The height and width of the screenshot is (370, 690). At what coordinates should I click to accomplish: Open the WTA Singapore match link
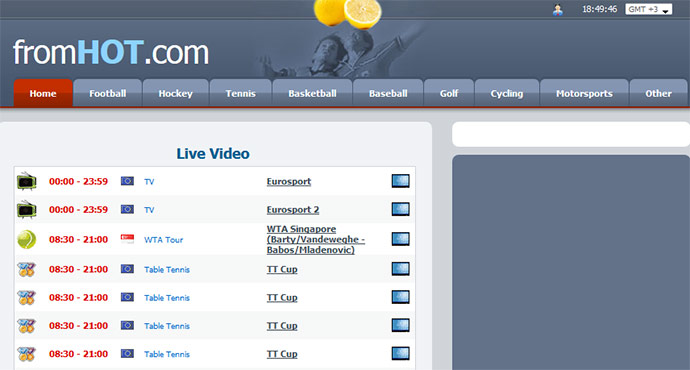(x=316, y=239)
